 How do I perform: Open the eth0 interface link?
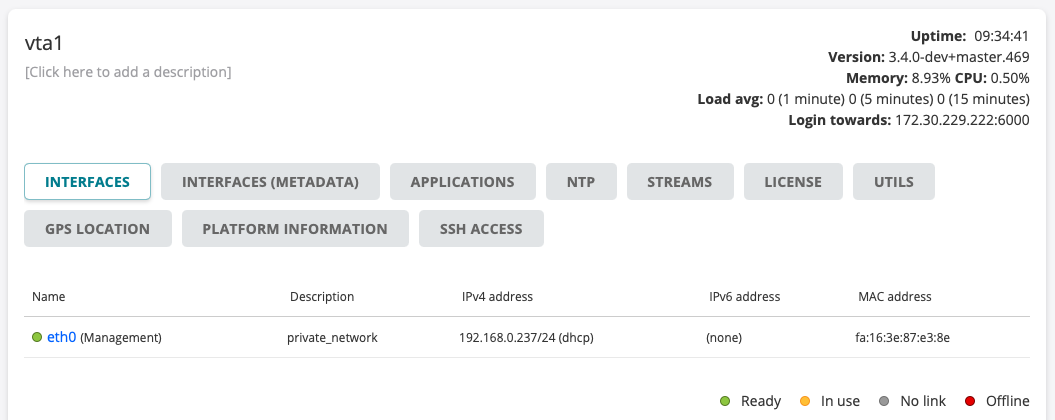[62, 338]
